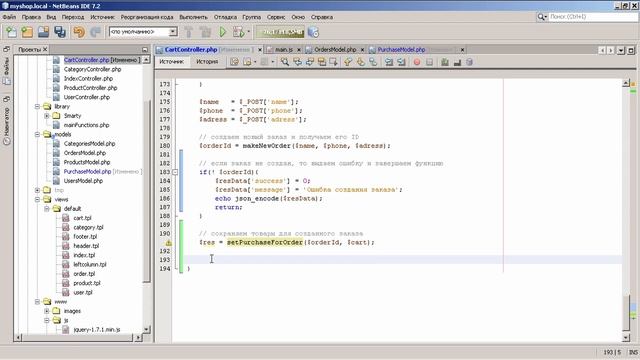Click the Clean and Build icon
The image size is (640, 360).
[x=205, y=32]
